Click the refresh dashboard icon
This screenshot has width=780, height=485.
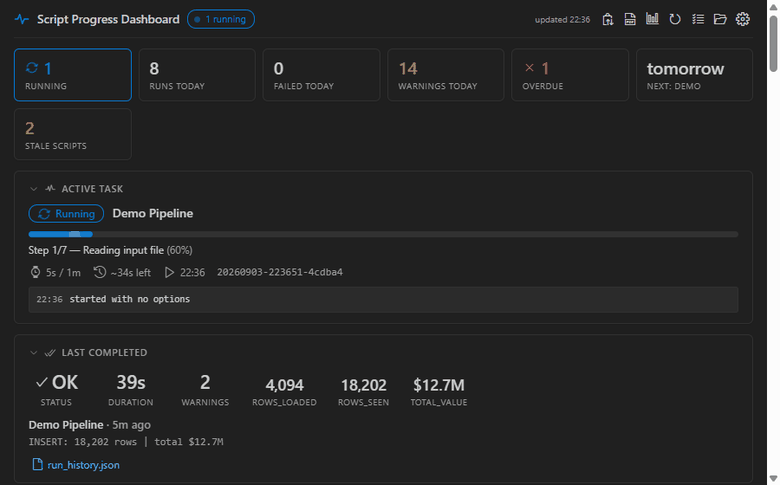click(675, 19)
